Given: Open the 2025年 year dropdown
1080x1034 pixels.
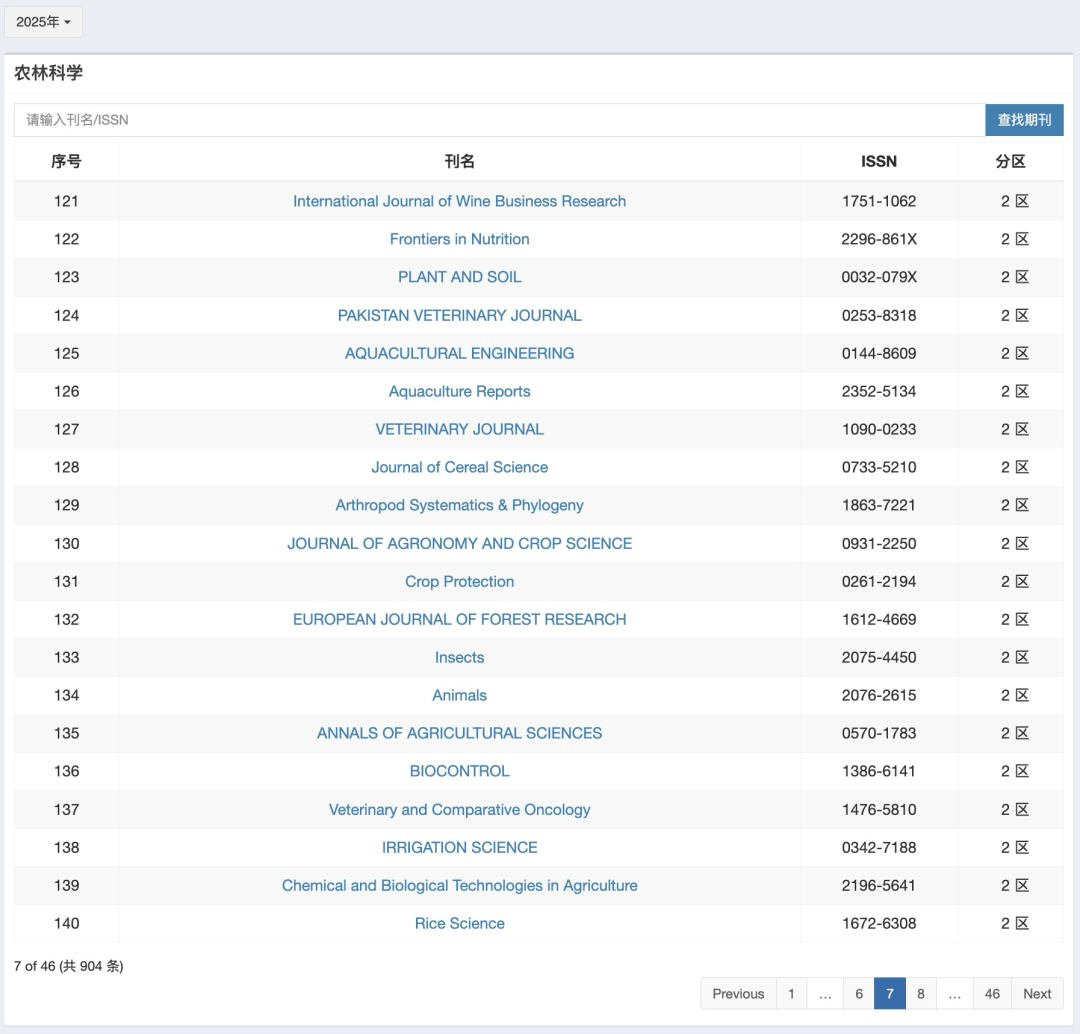Looking at the screenshot, I should pyautogui.click(x=43, y=22).
